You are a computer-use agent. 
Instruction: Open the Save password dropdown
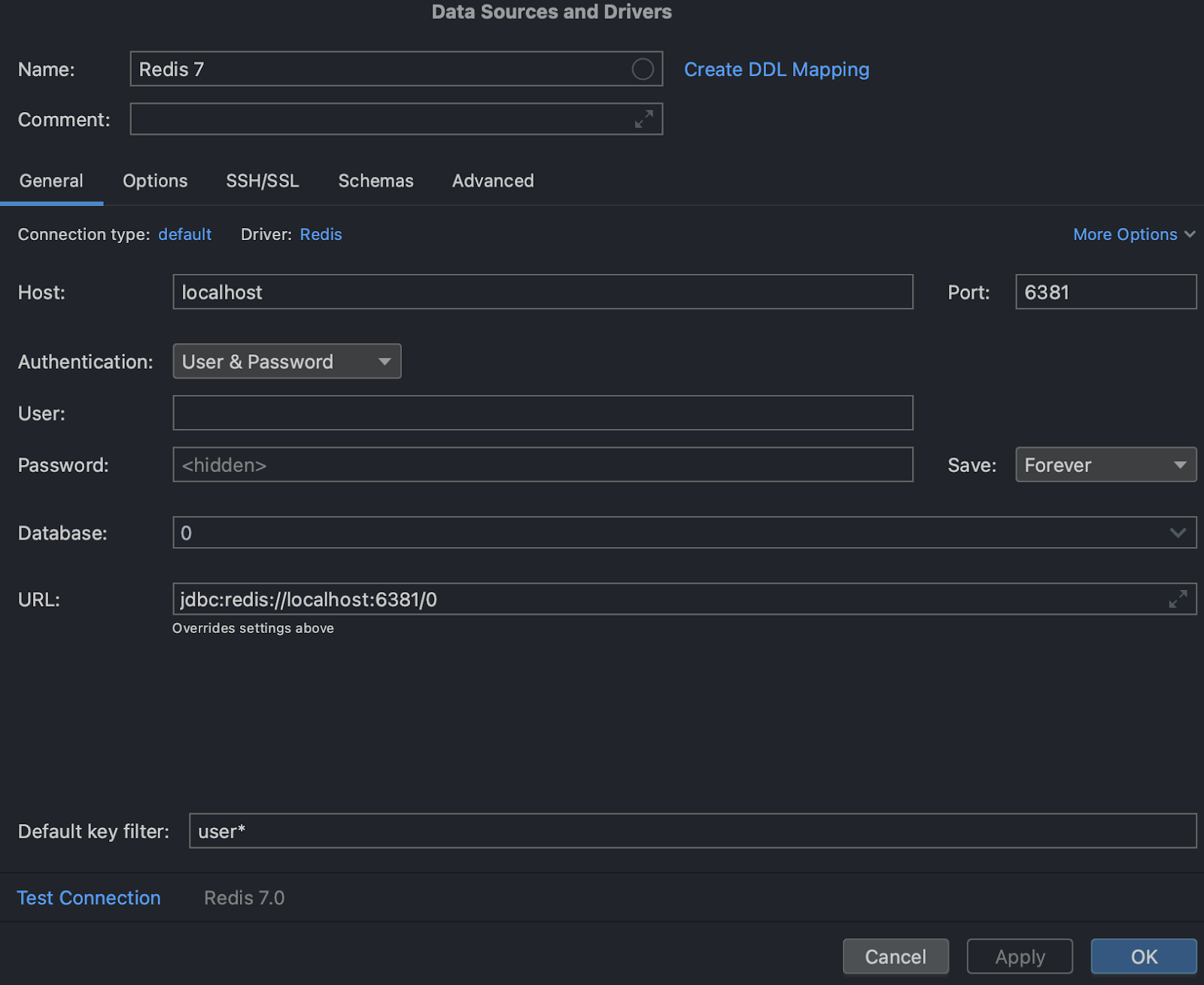pyautogui.click(x=1105, y=465)
